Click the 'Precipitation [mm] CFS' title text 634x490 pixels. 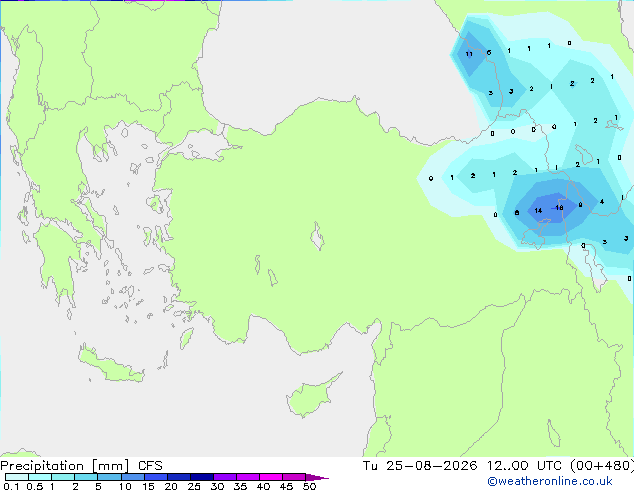(x=81, y=466)
